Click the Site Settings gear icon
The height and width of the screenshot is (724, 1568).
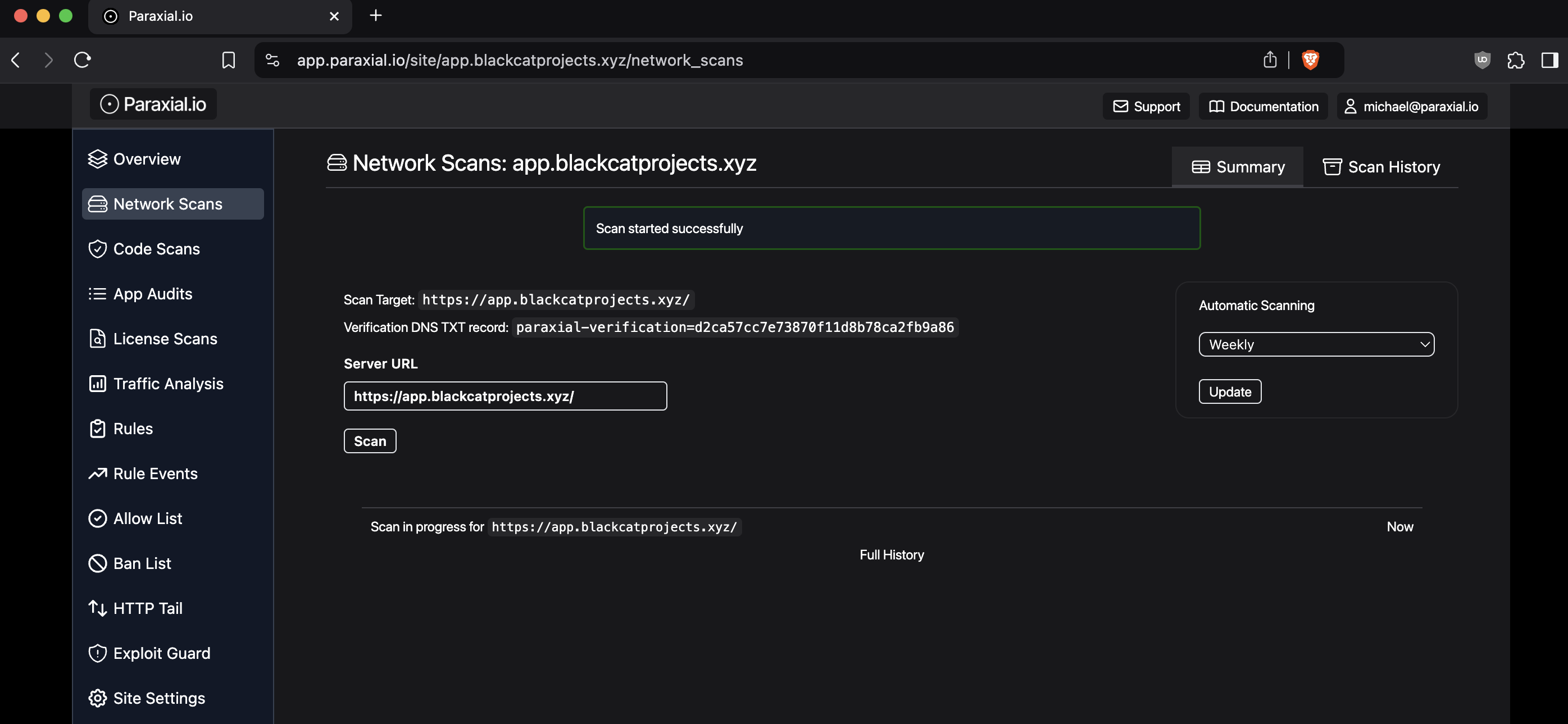97,699
